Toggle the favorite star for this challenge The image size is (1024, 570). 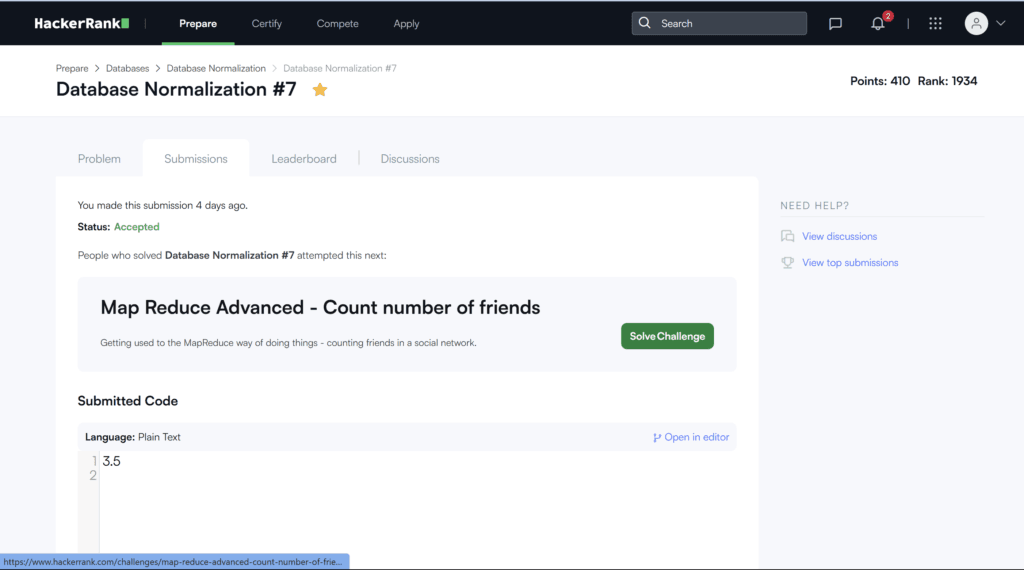pos(319,89)
